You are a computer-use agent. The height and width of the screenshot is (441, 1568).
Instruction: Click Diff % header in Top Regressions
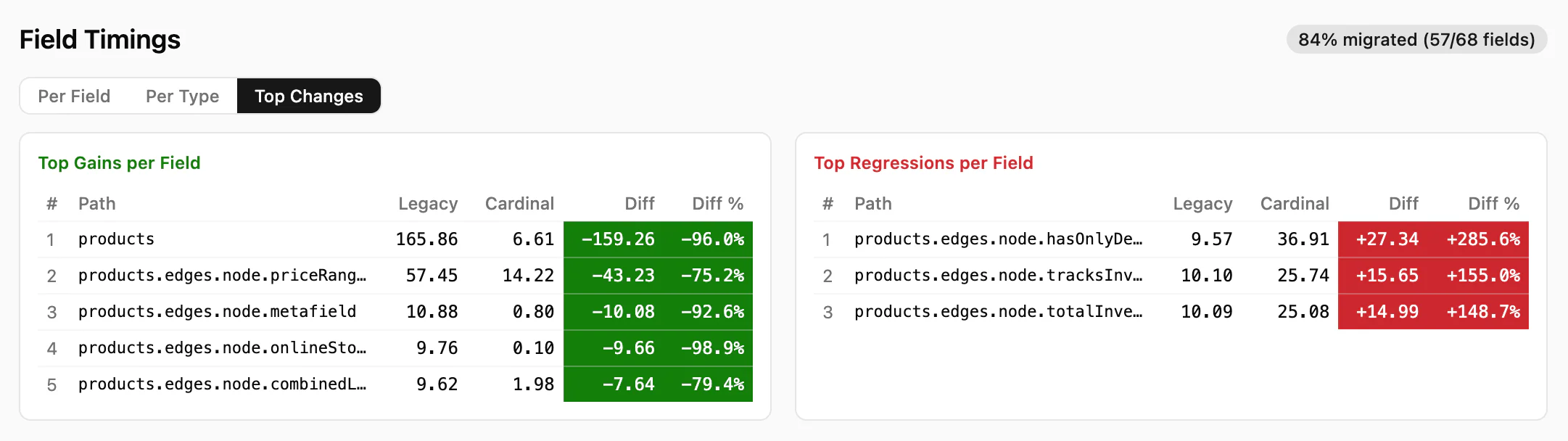1493,204
